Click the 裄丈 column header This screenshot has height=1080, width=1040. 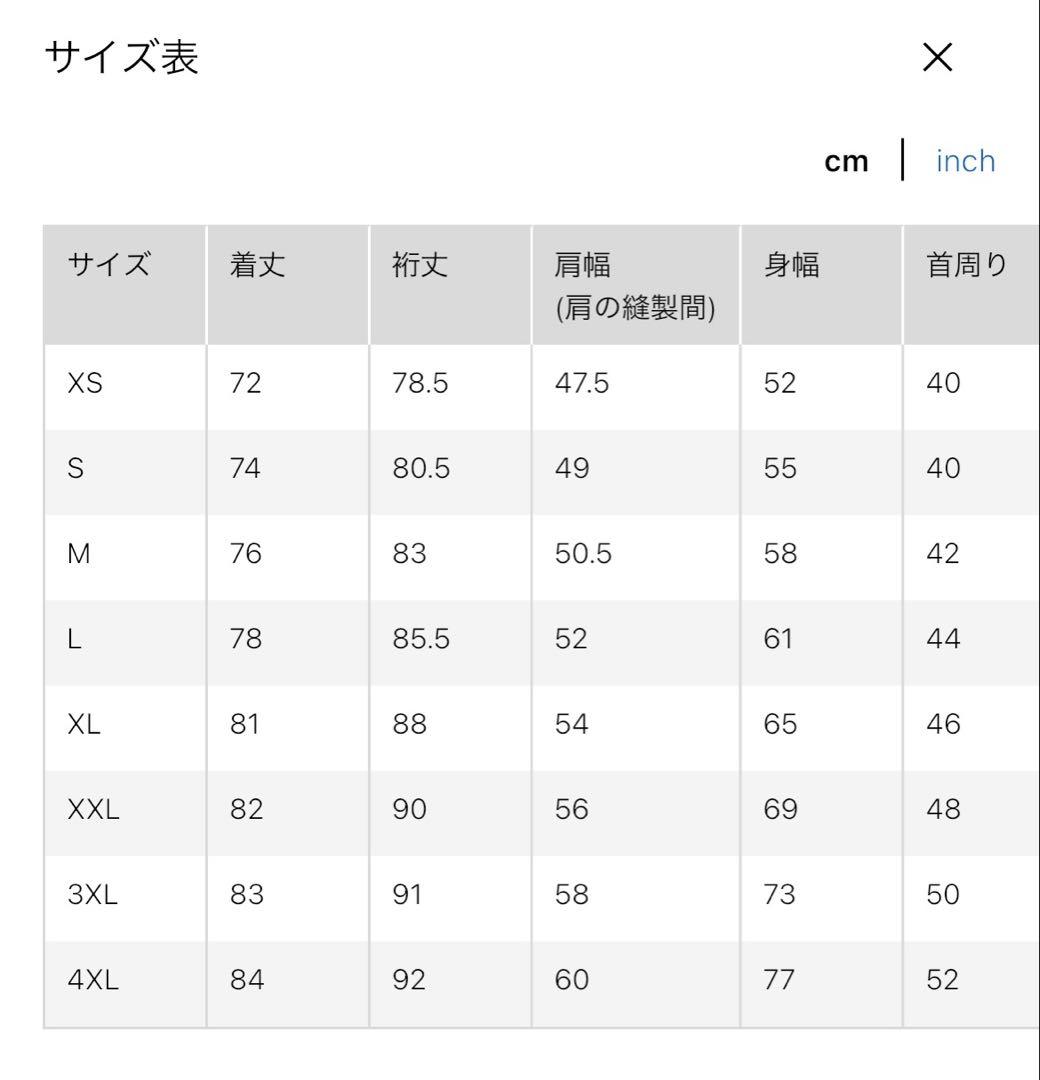[420, 264]
